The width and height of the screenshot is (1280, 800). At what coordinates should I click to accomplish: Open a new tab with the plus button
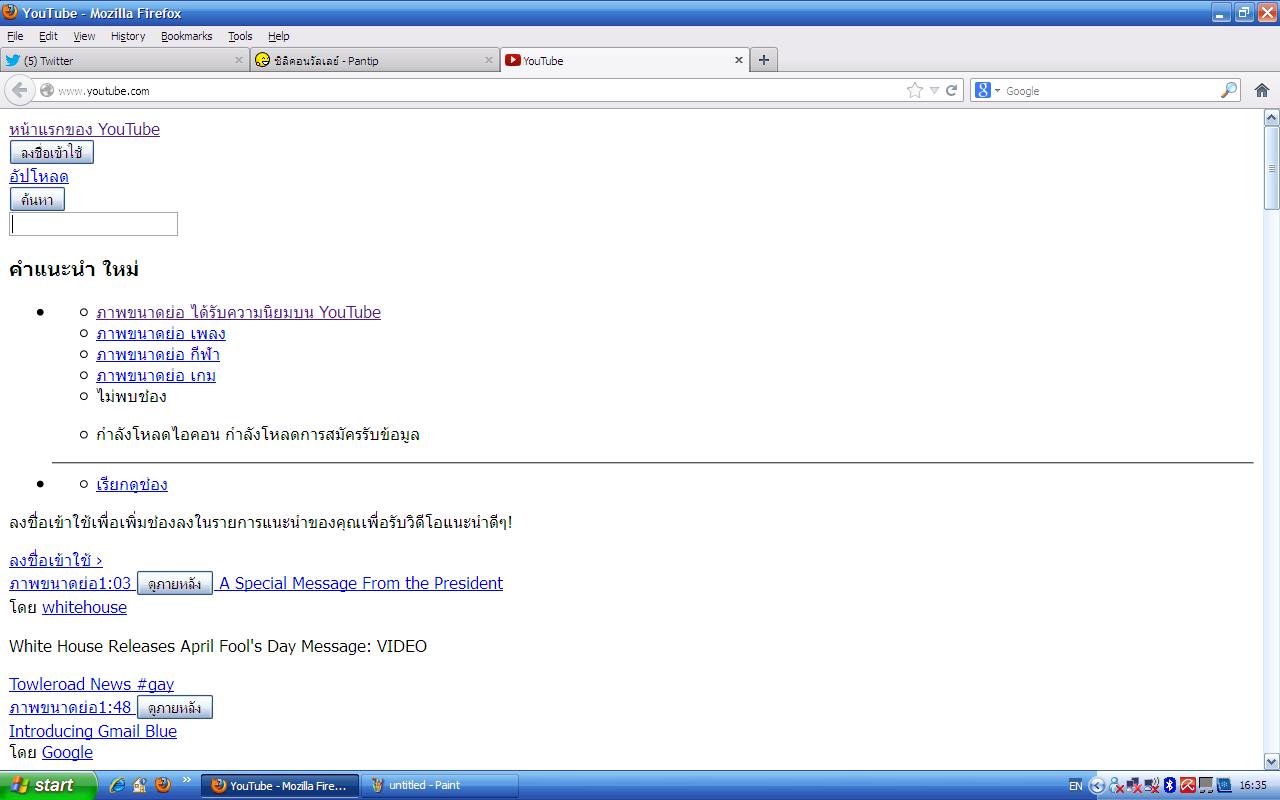[763, 60]
